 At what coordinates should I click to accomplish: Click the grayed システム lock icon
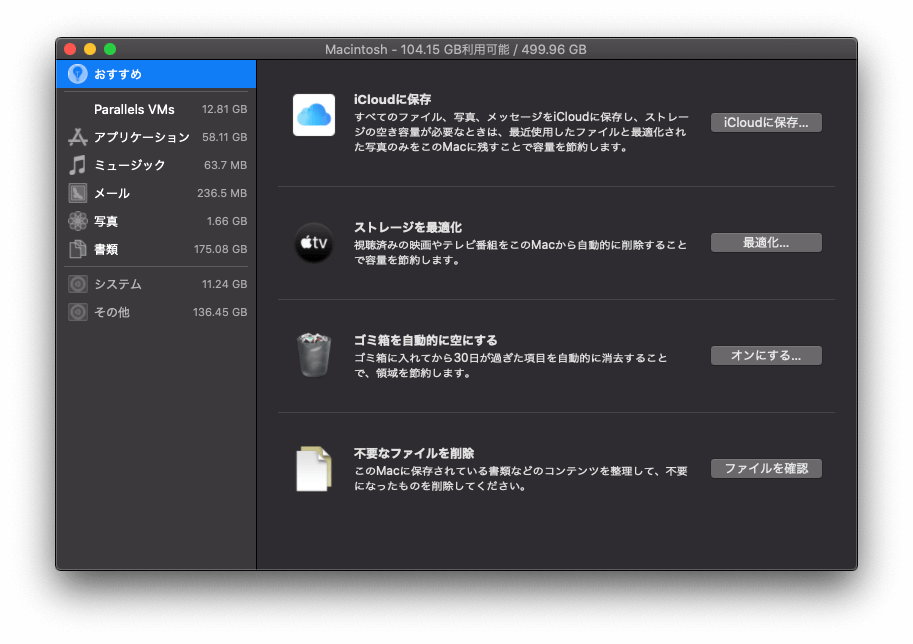tap(76, 284)
